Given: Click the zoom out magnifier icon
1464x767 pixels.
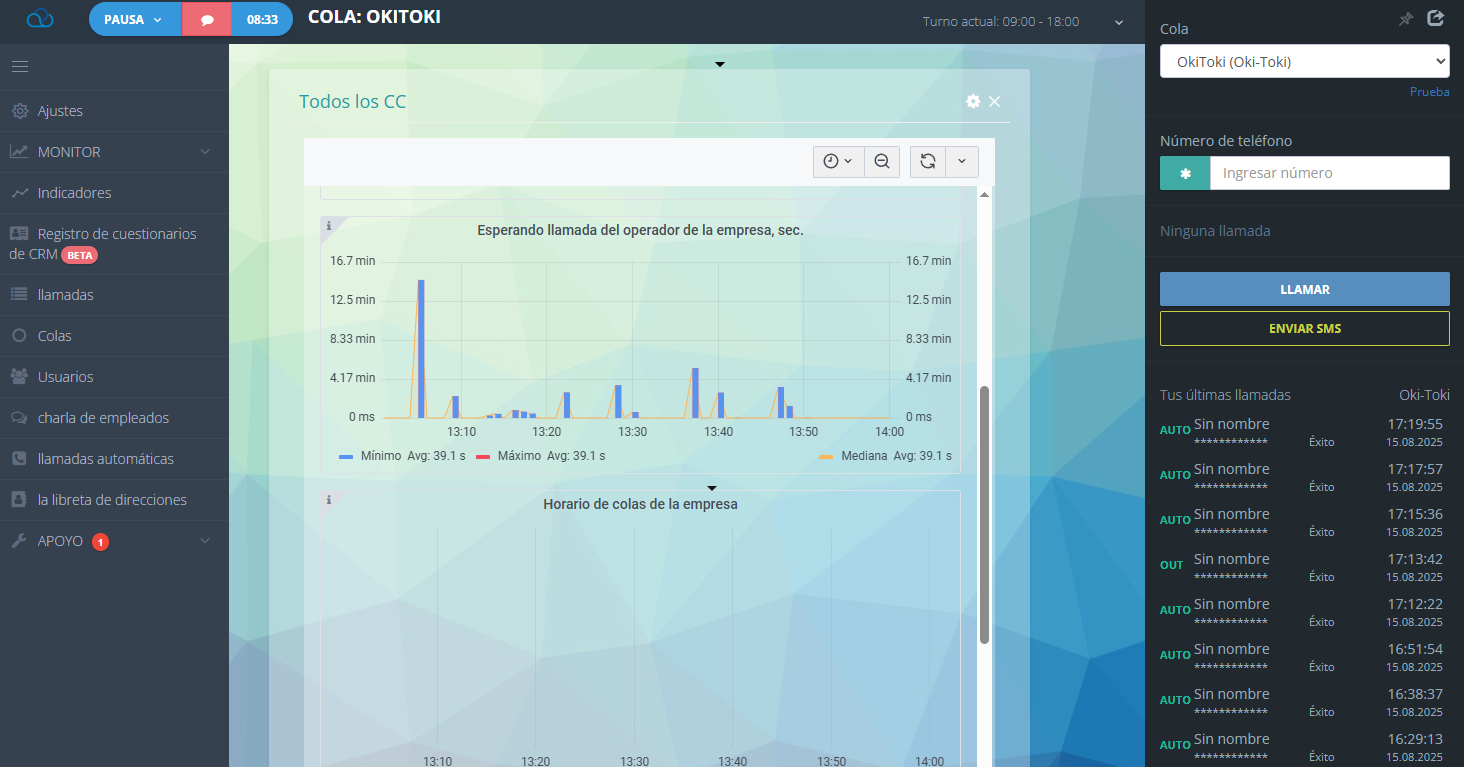Looking at the screenshot, I should 881,161.
